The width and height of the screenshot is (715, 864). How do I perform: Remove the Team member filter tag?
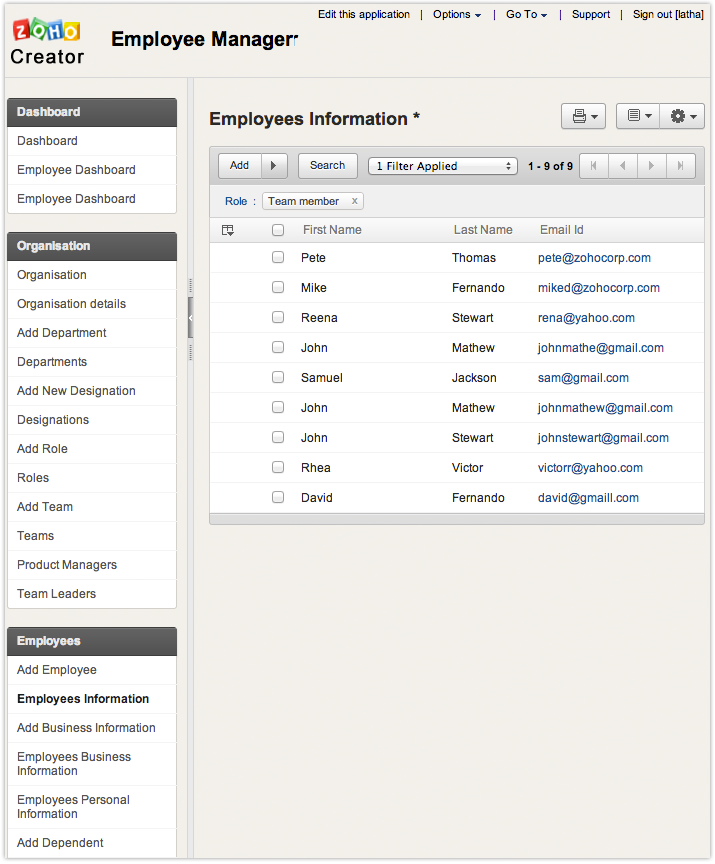coord(354,201)
